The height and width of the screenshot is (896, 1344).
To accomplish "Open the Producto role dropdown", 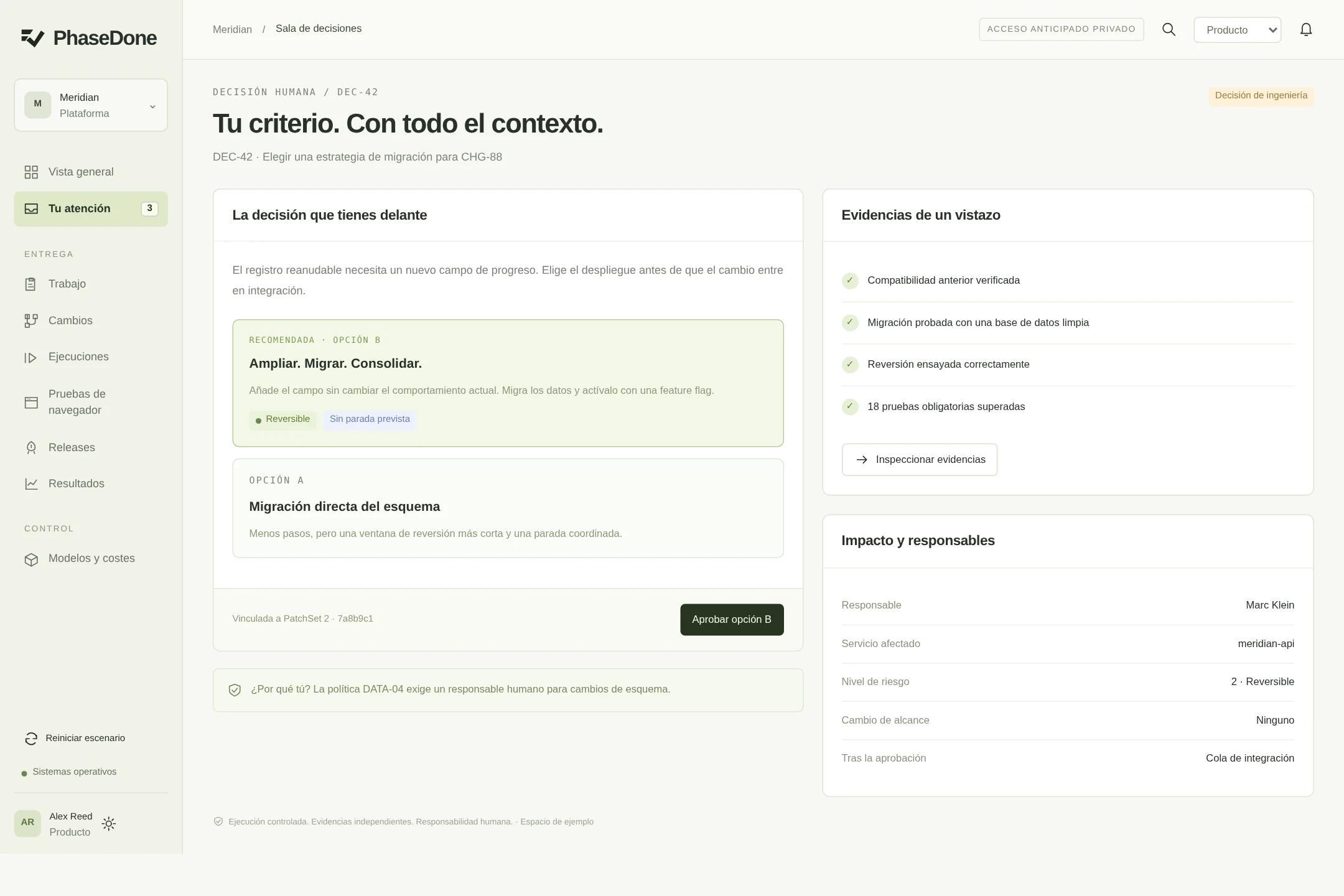I will pos(1237,30).
